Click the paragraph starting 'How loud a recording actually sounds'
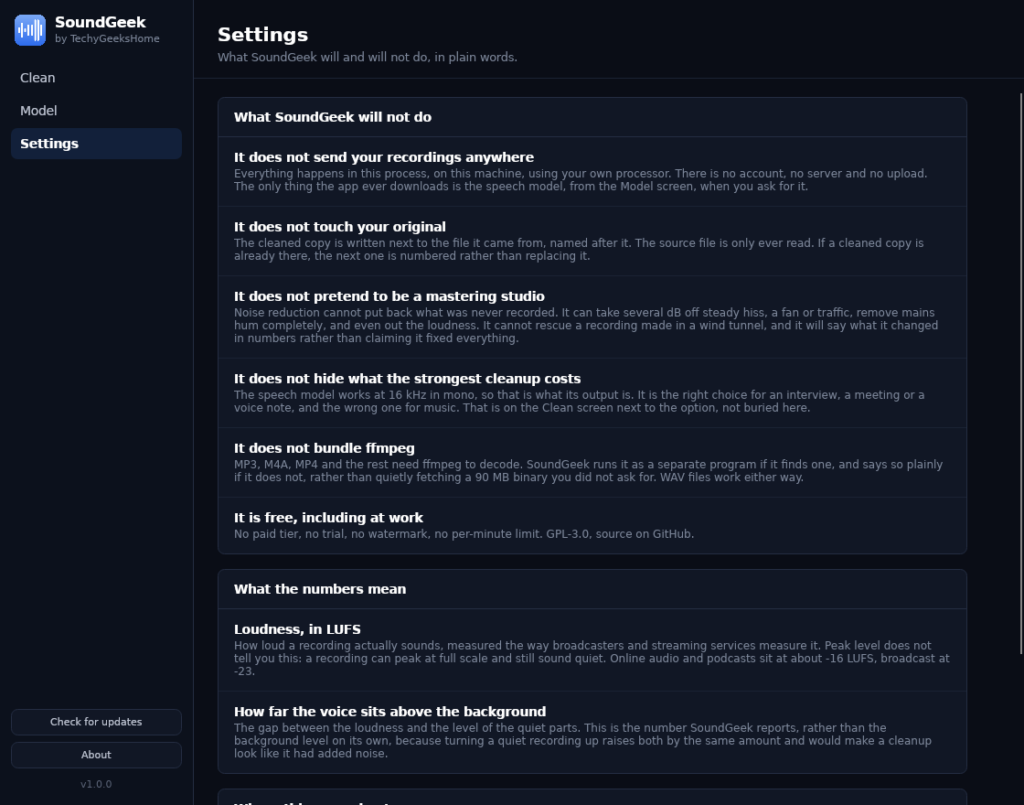Image resolution: width=1024 pixels, height=805 pixels. [x=592, y=658]
